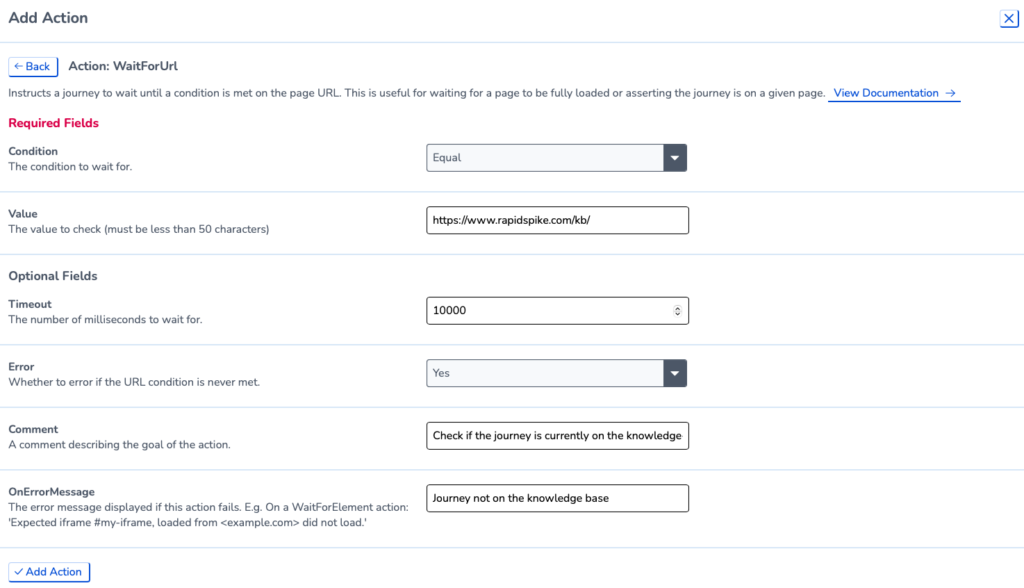The width and height of the screenshot is (1024, 588).
Task: Open the Condition dropdown showing Equal
Action: pos(556,157)
